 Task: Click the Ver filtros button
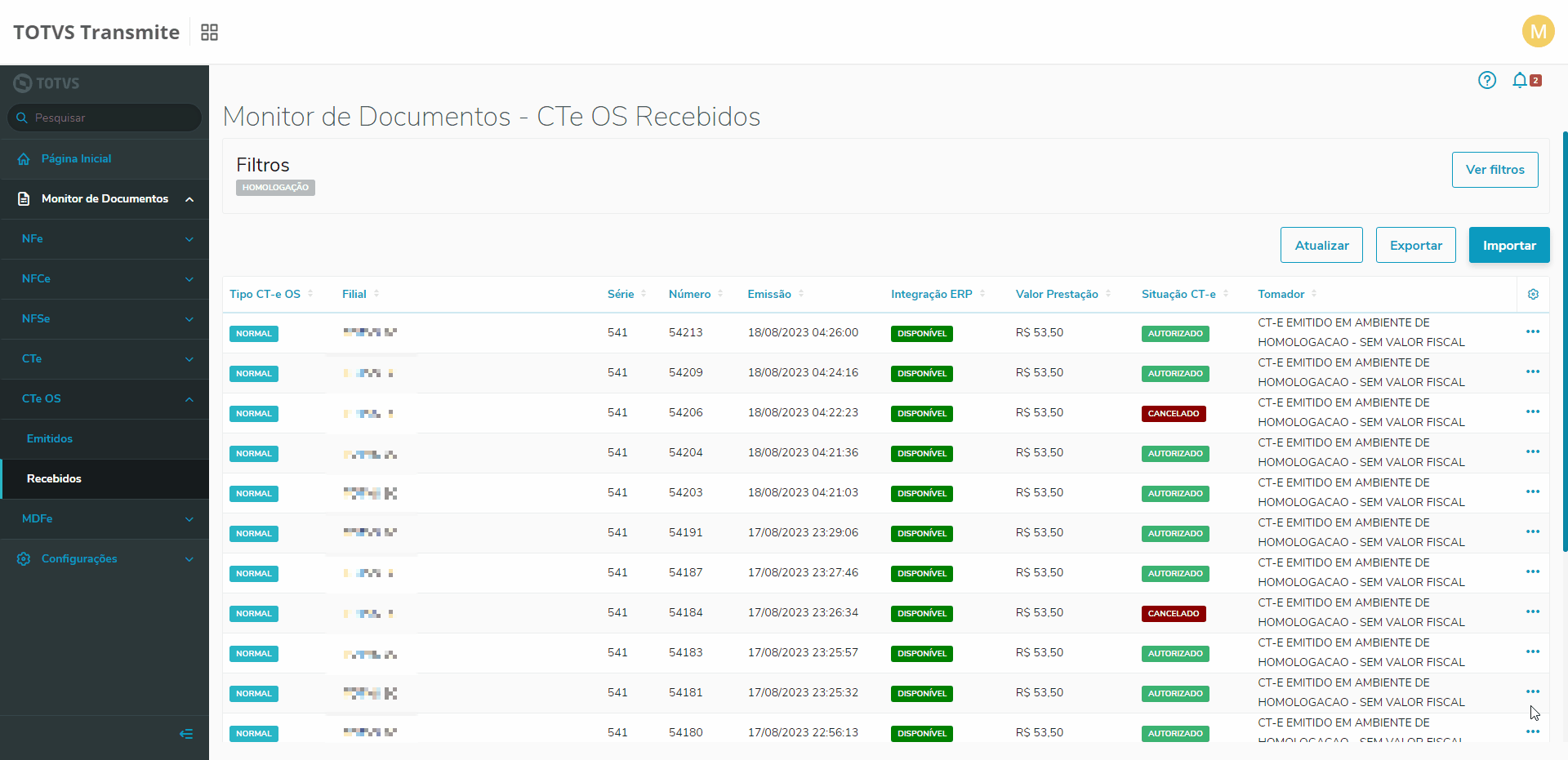click(x=1494, y=170)
